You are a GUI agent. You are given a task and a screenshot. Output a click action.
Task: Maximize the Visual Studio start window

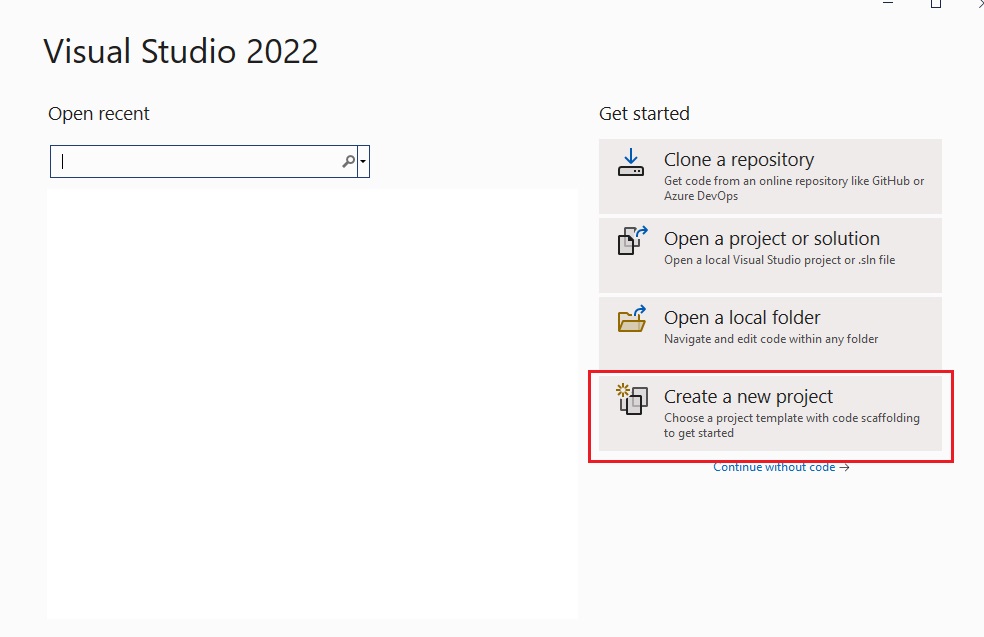click(936, 3)
